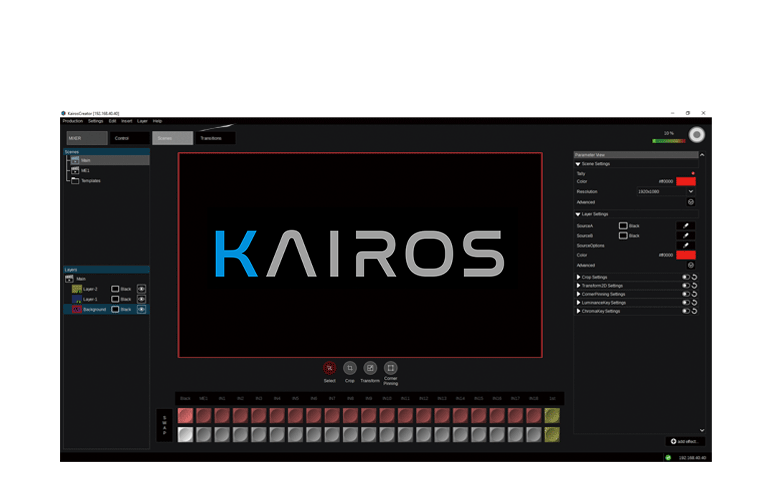Screen dimensions: 772x501
Task: Open the Resolution dropdown
Action: (690, 191)
